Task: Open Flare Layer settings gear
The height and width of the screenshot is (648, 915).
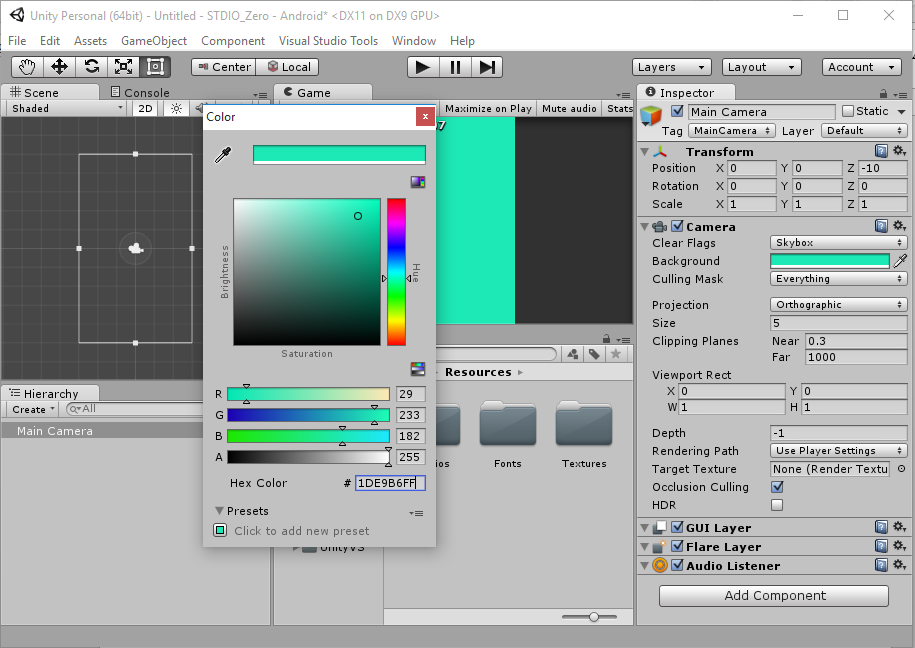Action: tap(899, 546)
